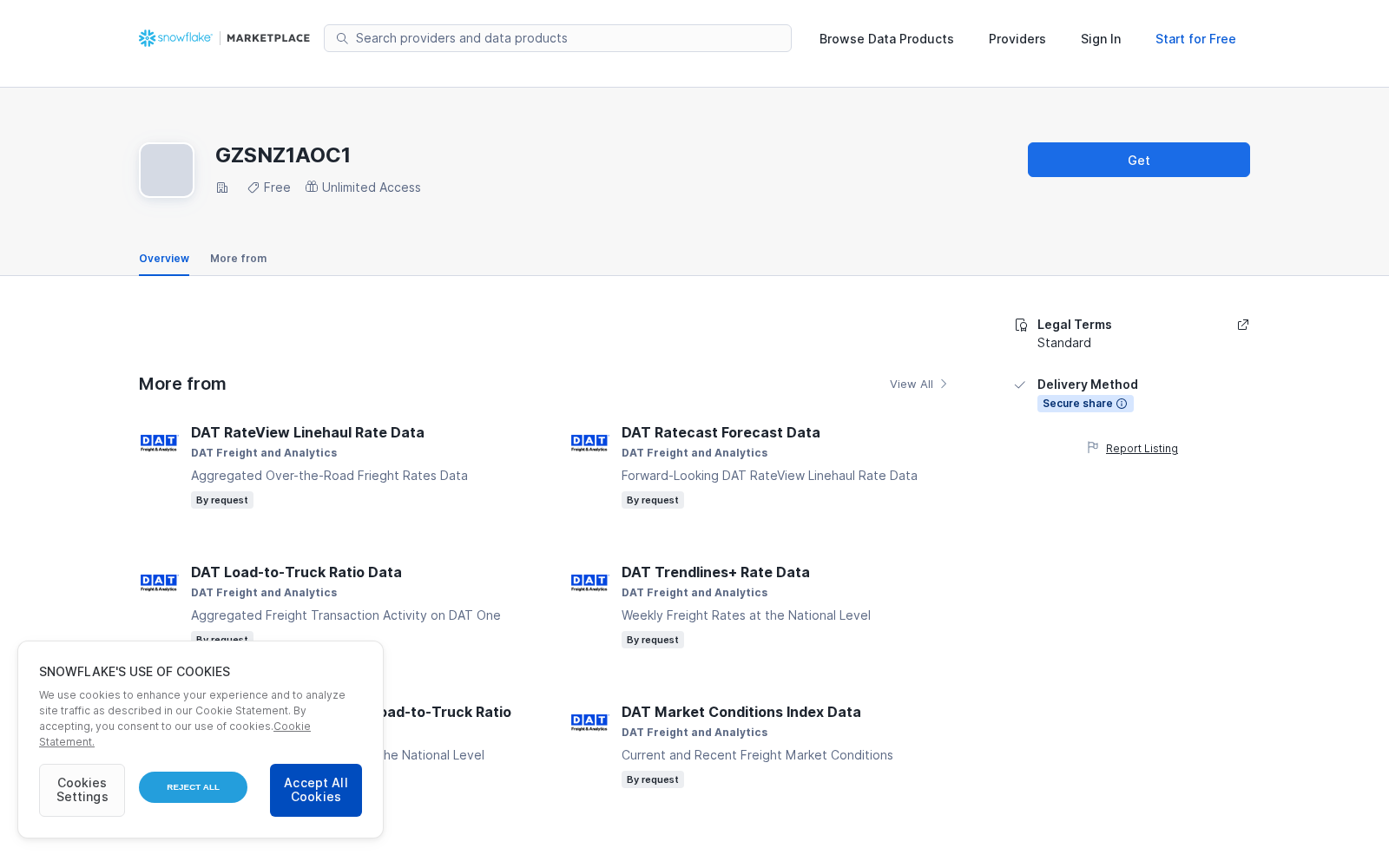Click the Standard text under Legal Terms

coord(1064,343)
